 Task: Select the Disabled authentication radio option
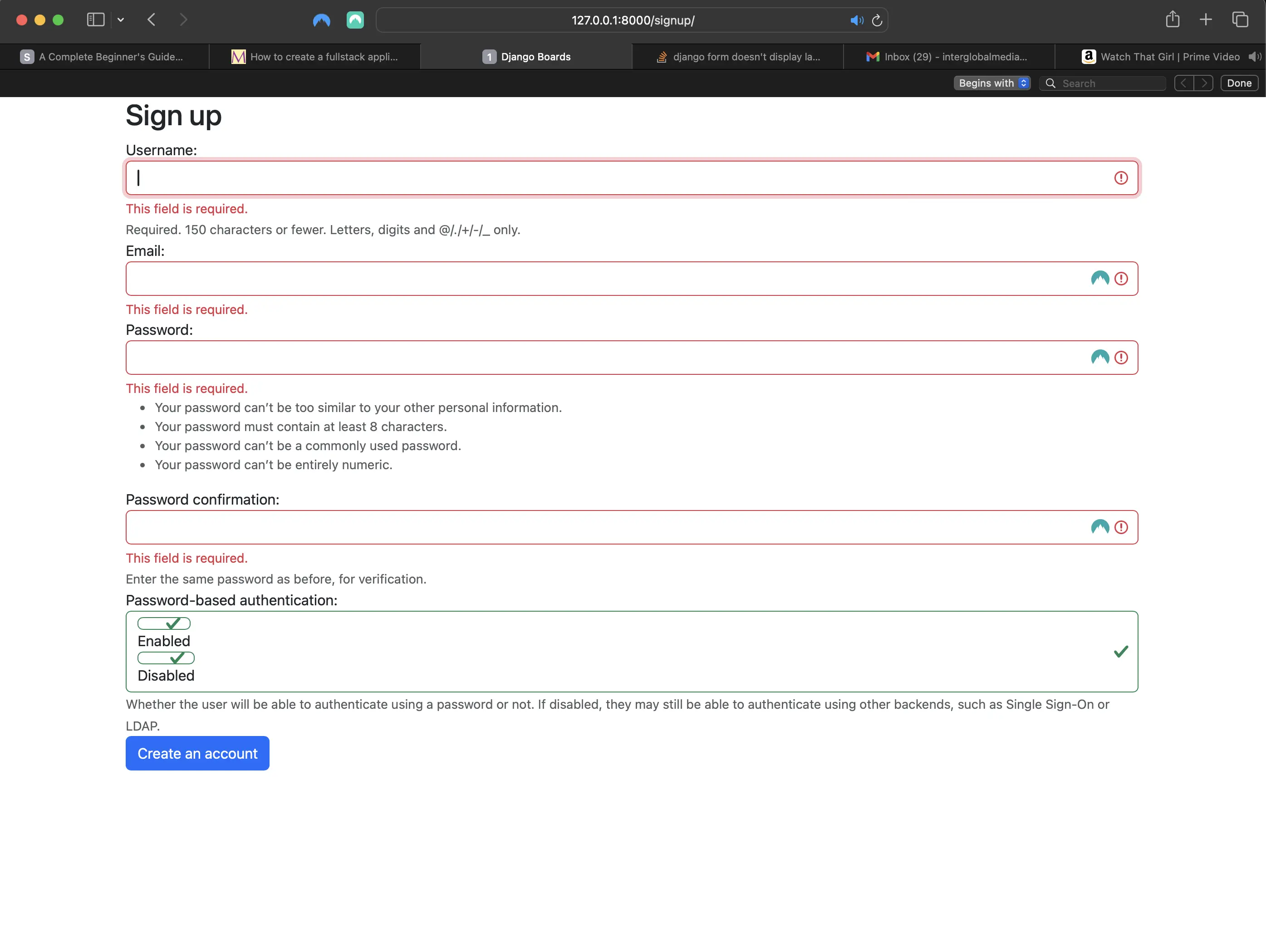coord(166,658)
